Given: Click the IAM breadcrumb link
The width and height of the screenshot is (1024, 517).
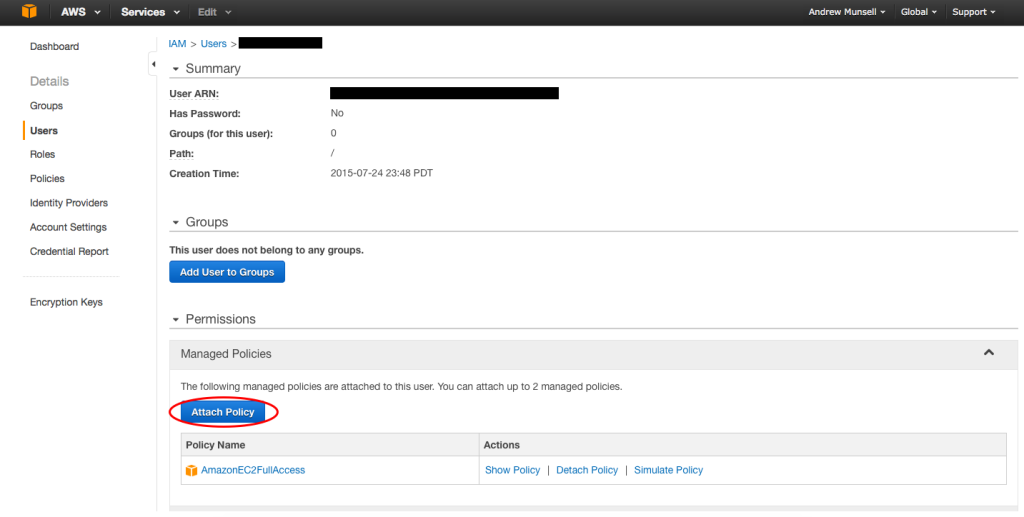Looking at the screenshot, I should [177, 44].
